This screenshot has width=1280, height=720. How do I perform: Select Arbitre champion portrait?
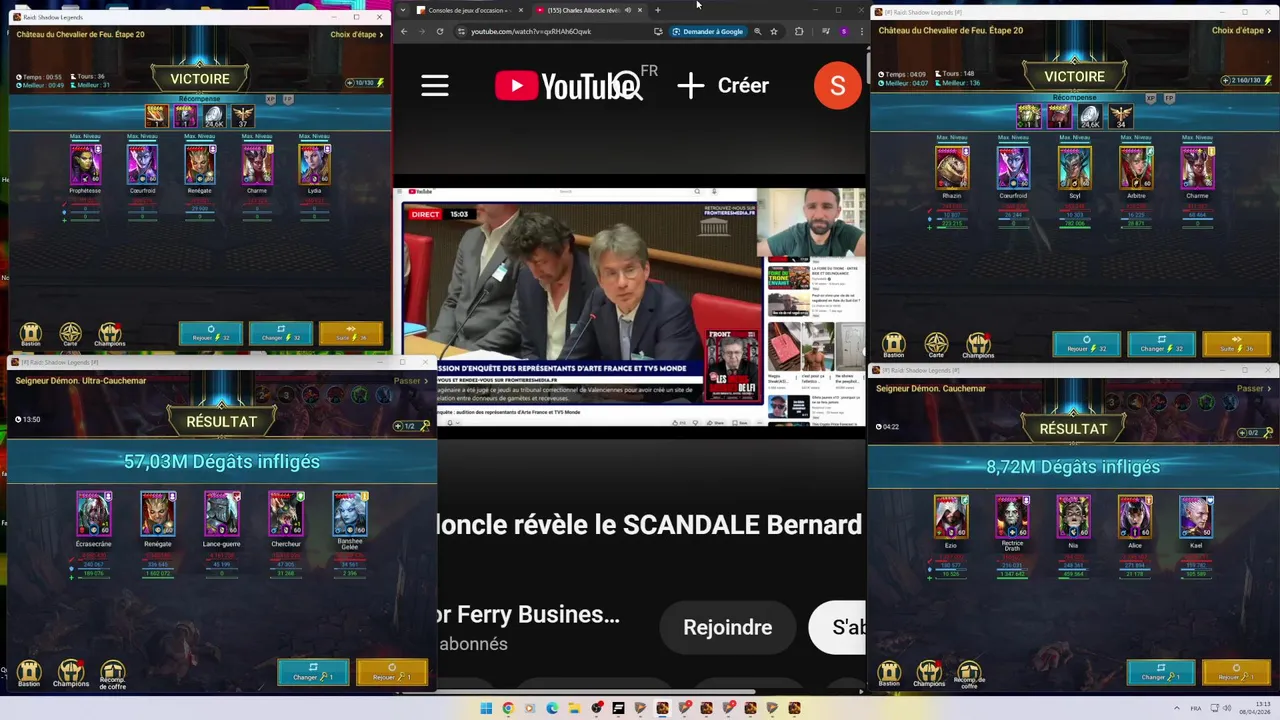pos(1136,168)
